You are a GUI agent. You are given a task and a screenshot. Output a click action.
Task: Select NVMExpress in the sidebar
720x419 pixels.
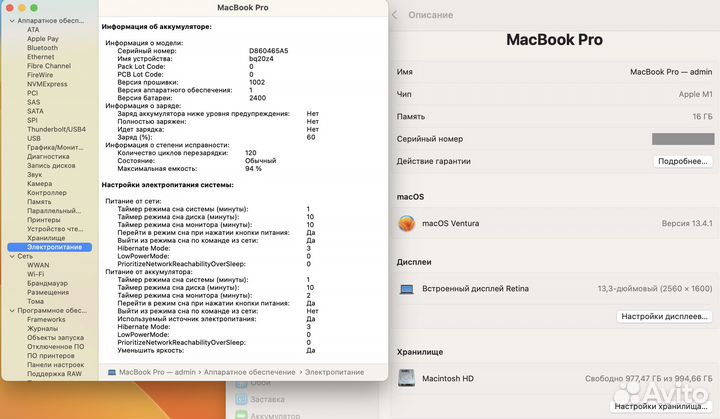click(x=47, y=84)
